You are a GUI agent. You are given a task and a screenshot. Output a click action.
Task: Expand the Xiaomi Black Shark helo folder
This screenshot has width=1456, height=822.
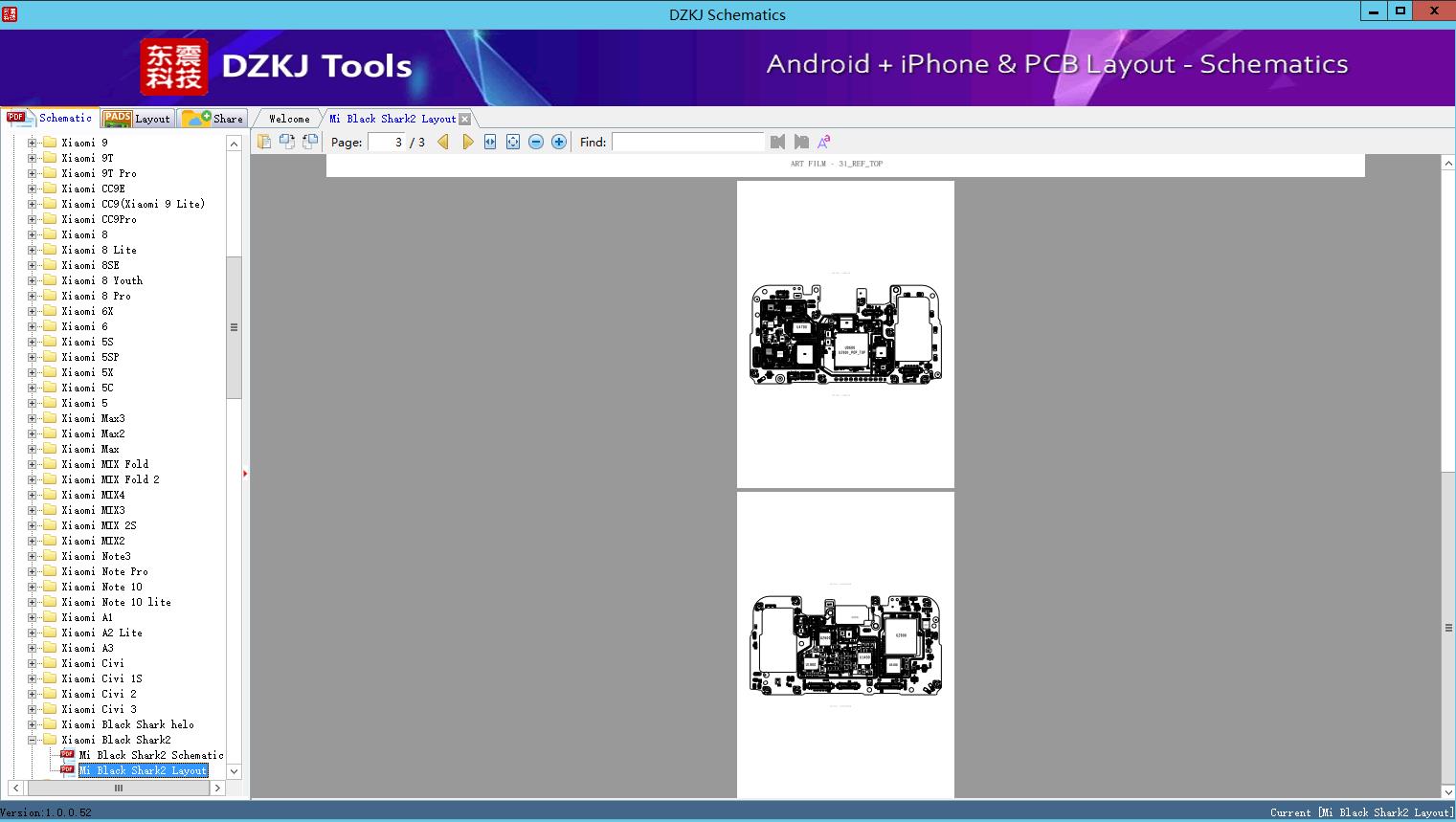32,724
